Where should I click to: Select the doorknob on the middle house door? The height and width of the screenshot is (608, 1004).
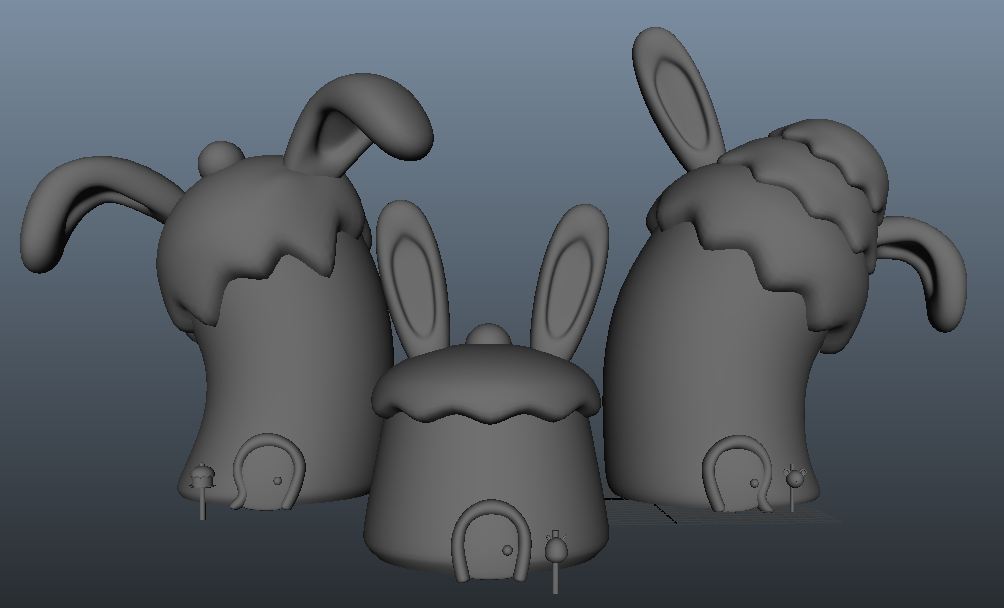click(507, 550)
